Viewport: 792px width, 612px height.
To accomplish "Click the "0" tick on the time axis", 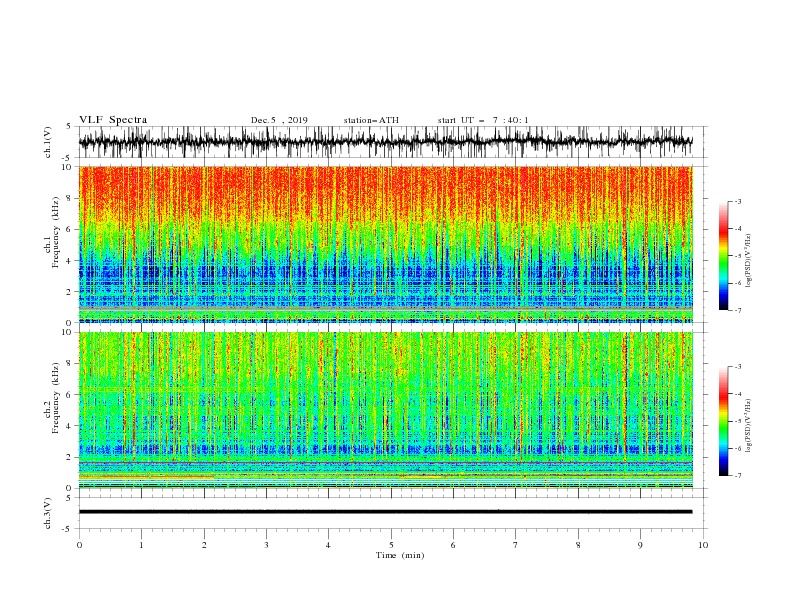I will [79, 545].
